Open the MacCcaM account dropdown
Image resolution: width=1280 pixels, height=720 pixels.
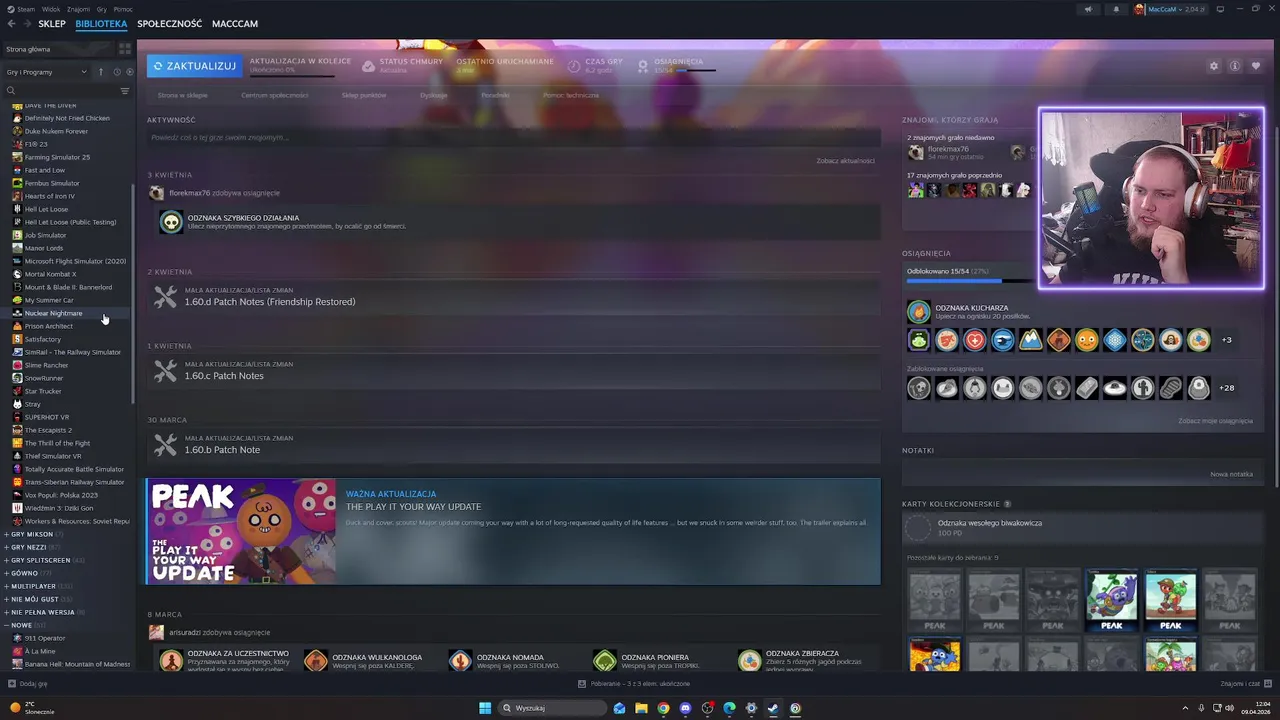(1170, 9)
